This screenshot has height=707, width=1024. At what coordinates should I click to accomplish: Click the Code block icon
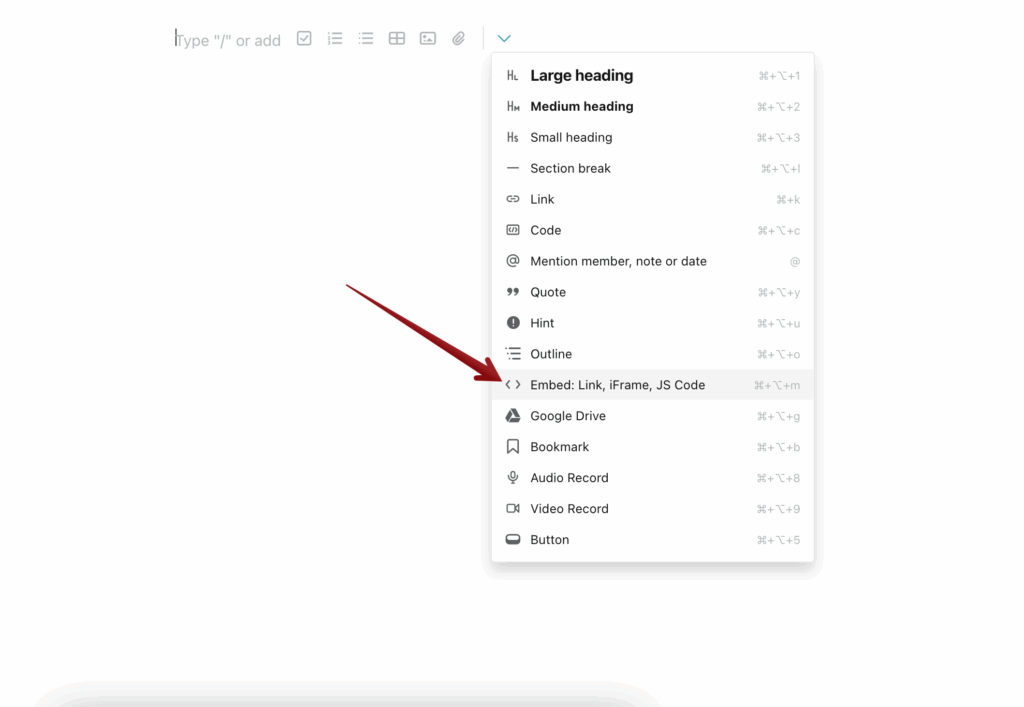click(513, 231)
